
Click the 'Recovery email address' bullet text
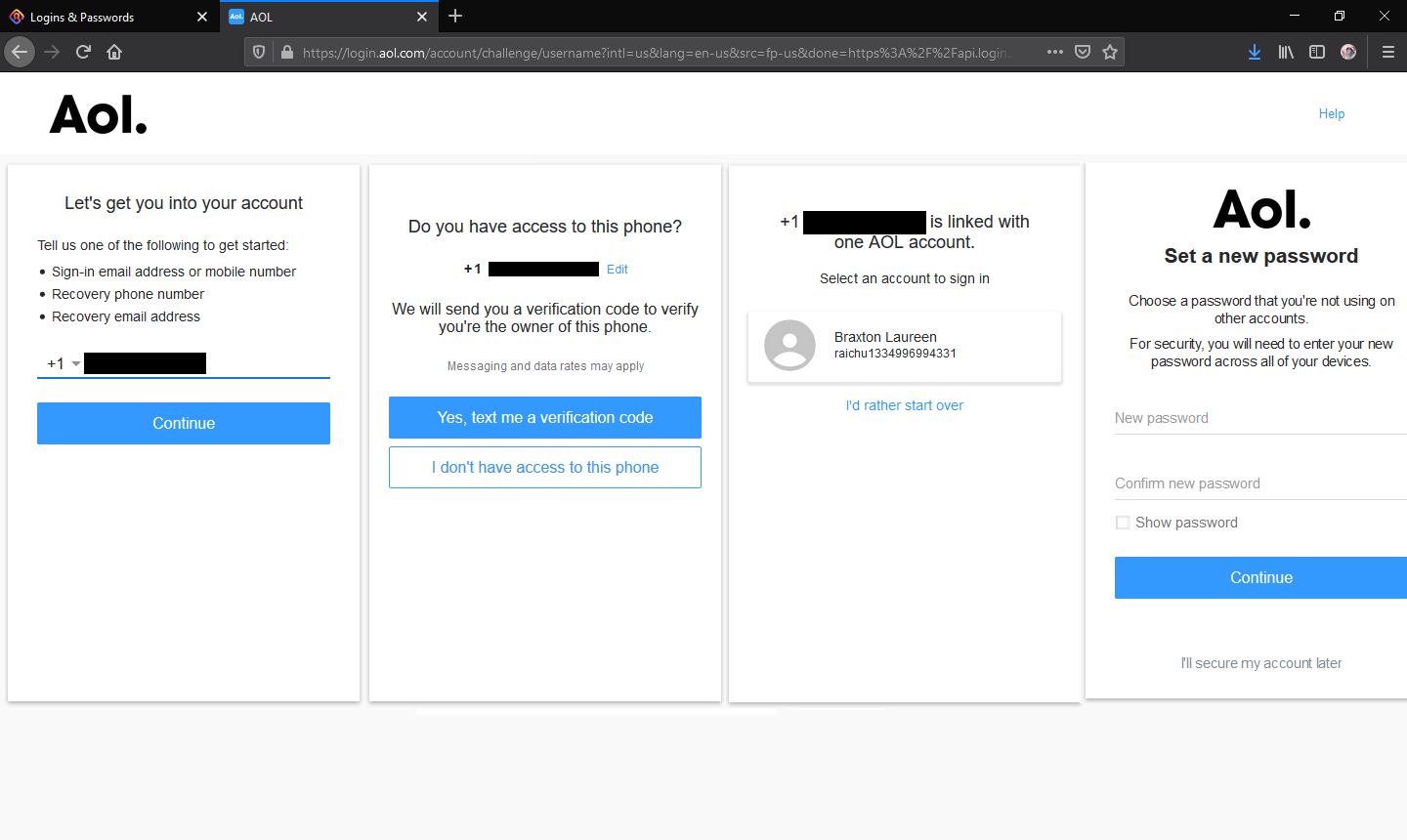tap(126, 316)
